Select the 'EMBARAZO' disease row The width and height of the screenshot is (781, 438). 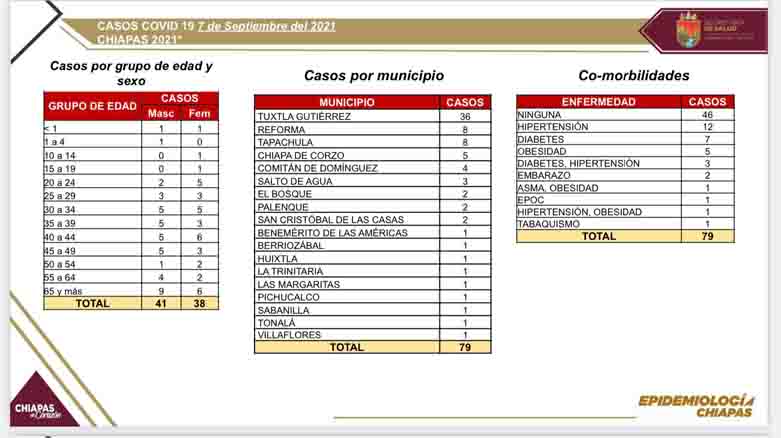625,175
